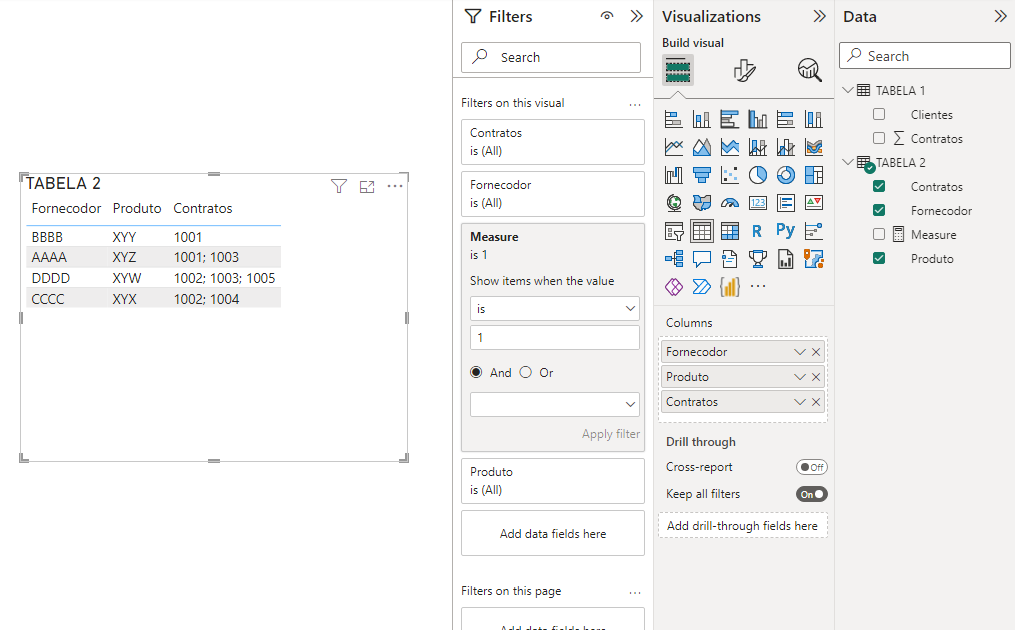Remove Contratos from Columns
The image size is (1015, 630).
816,402
